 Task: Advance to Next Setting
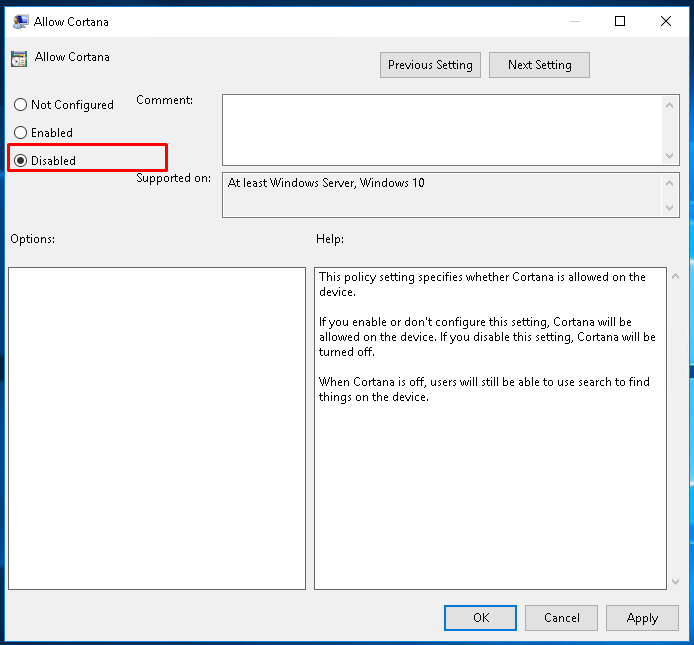(x=539, y=65)
